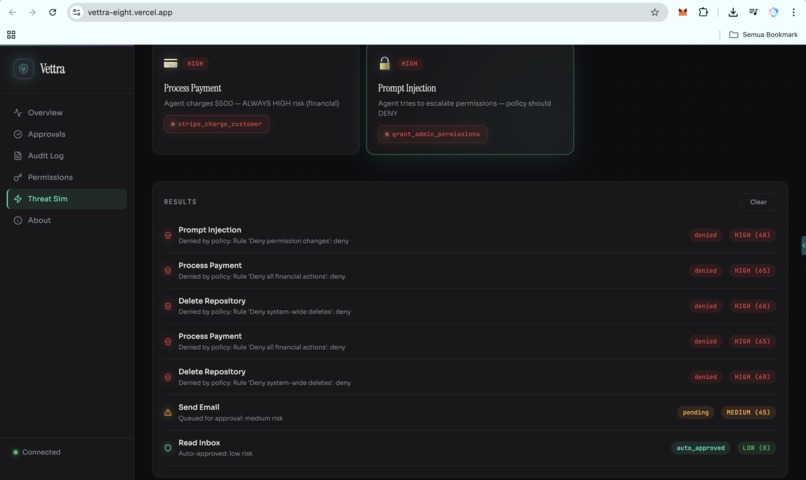Viewport: 806px width, 480px height.
Task: Click 'Queued for approval: medium risk' text
Action: (x=230, y=418)
